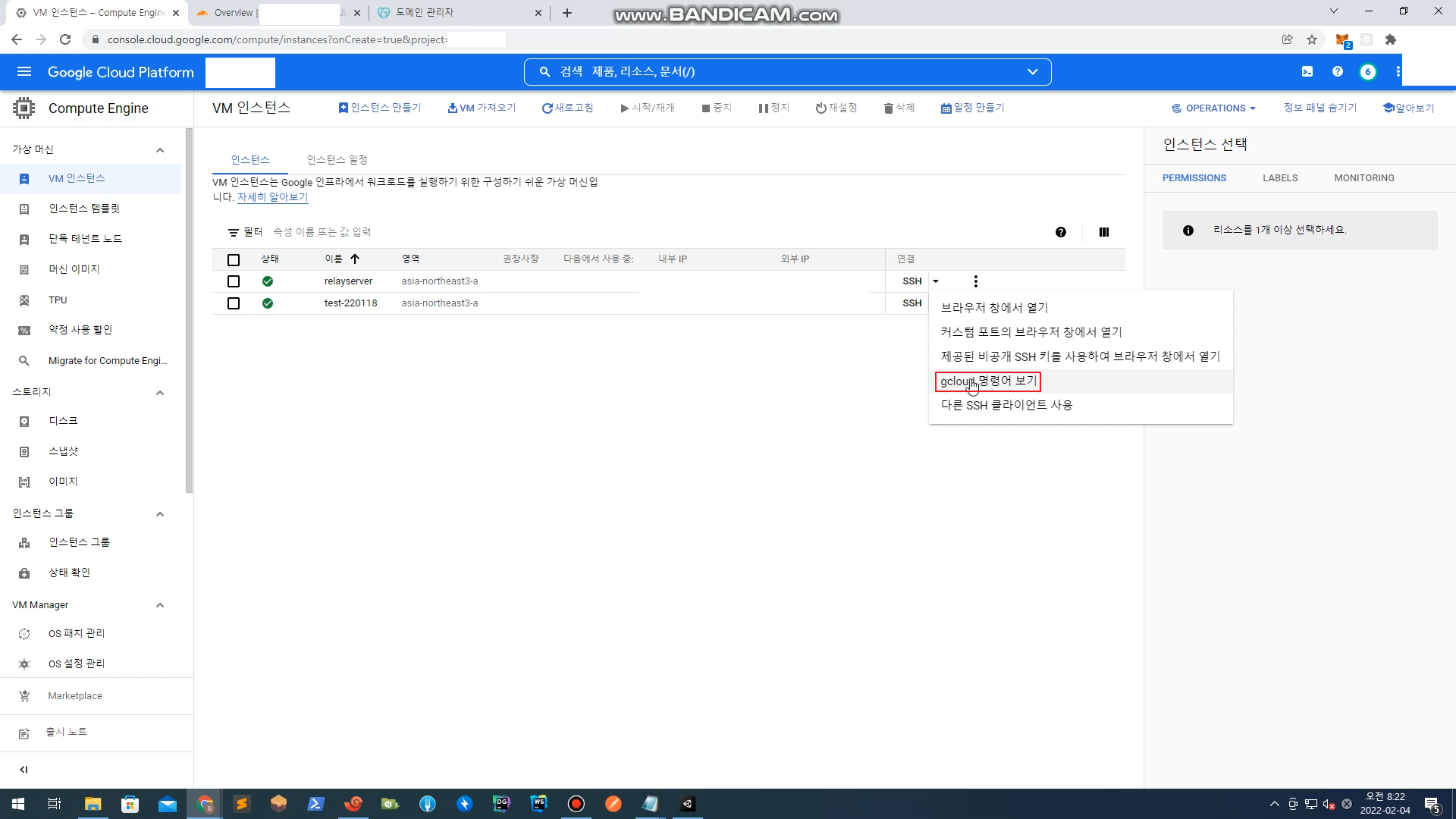The image size is (1456, 819).
Task: Open the Cloud Shell terminal icon
Action: click(x=1307, y=71)
